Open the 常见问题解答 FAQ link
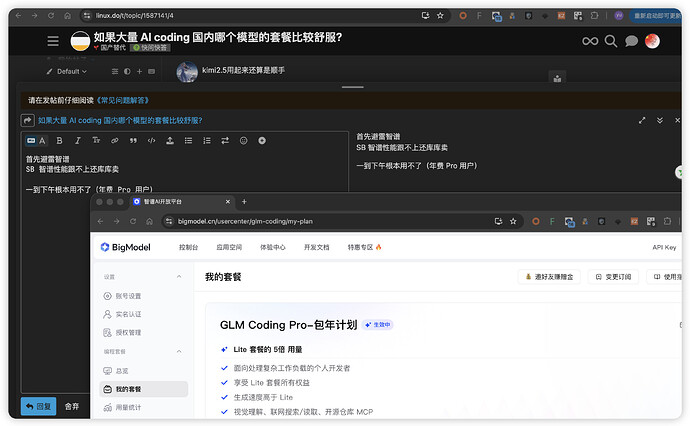690x426 pixels. (x=122, y=100)
